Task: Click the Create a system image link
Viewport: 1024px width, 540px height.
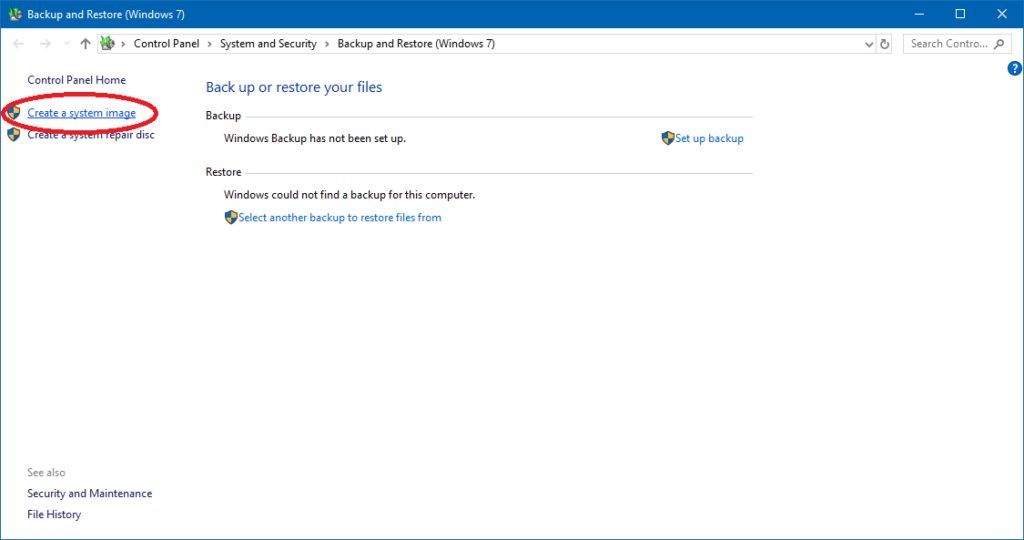Action: [81, 113]
